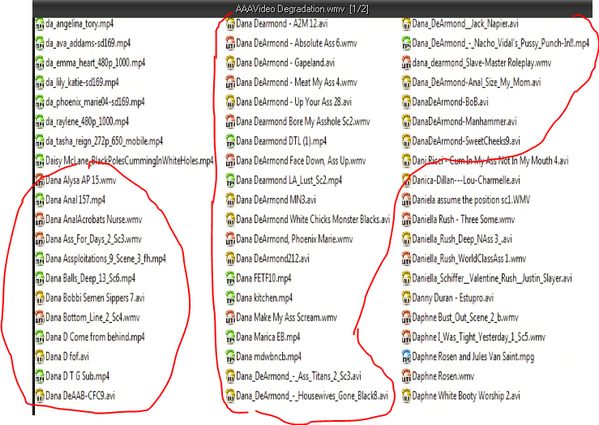This screenshot has height=425, width=599.
Task: Click the icon next to Dana DeAAB-CFC9.avi
Action: (x=40, y=396)
